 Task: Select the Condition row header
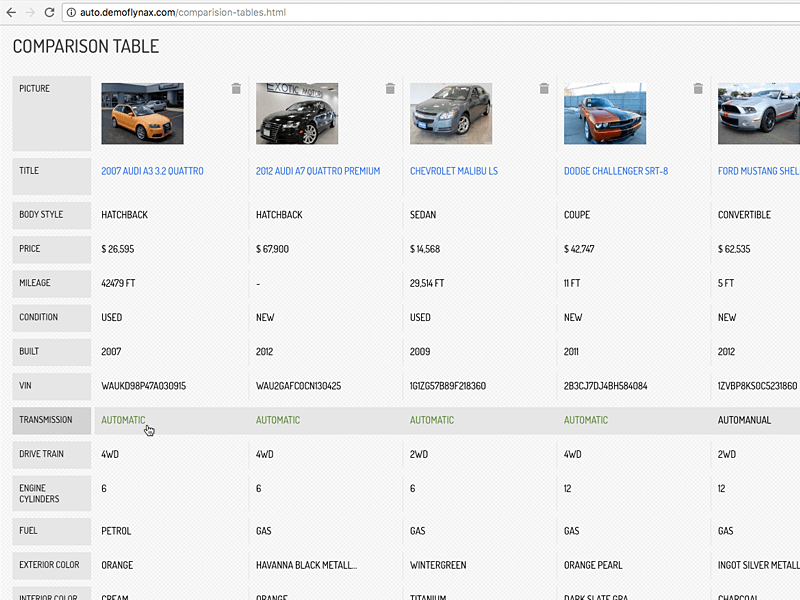[x=52, y=317]
